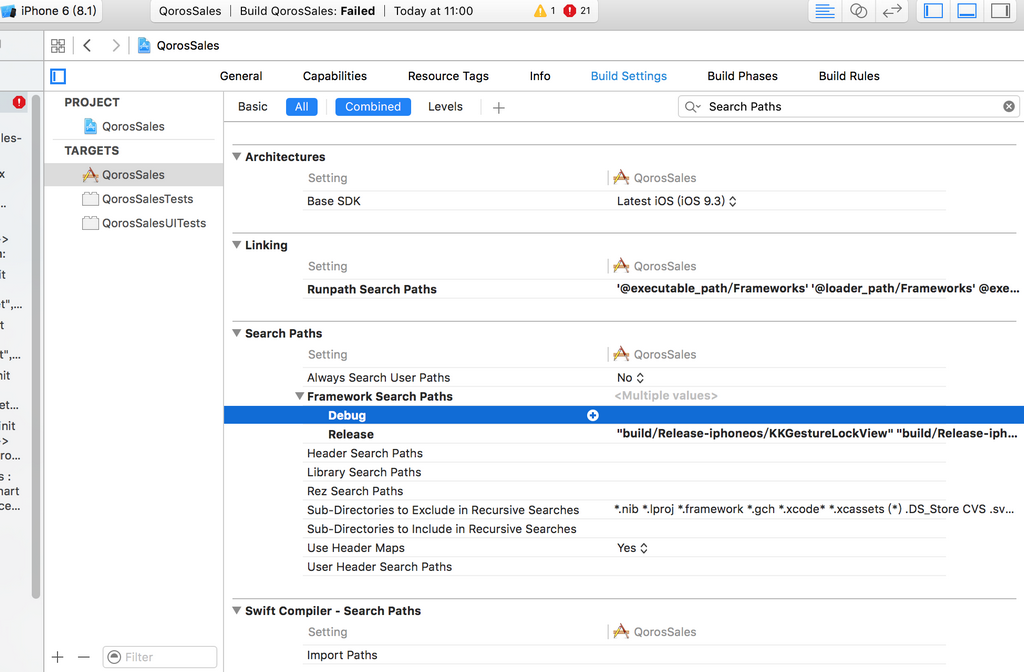Select the Release framework search path row
This screenshot has width=1024, height=672.
pyautogui.click(x=624, y=434)
